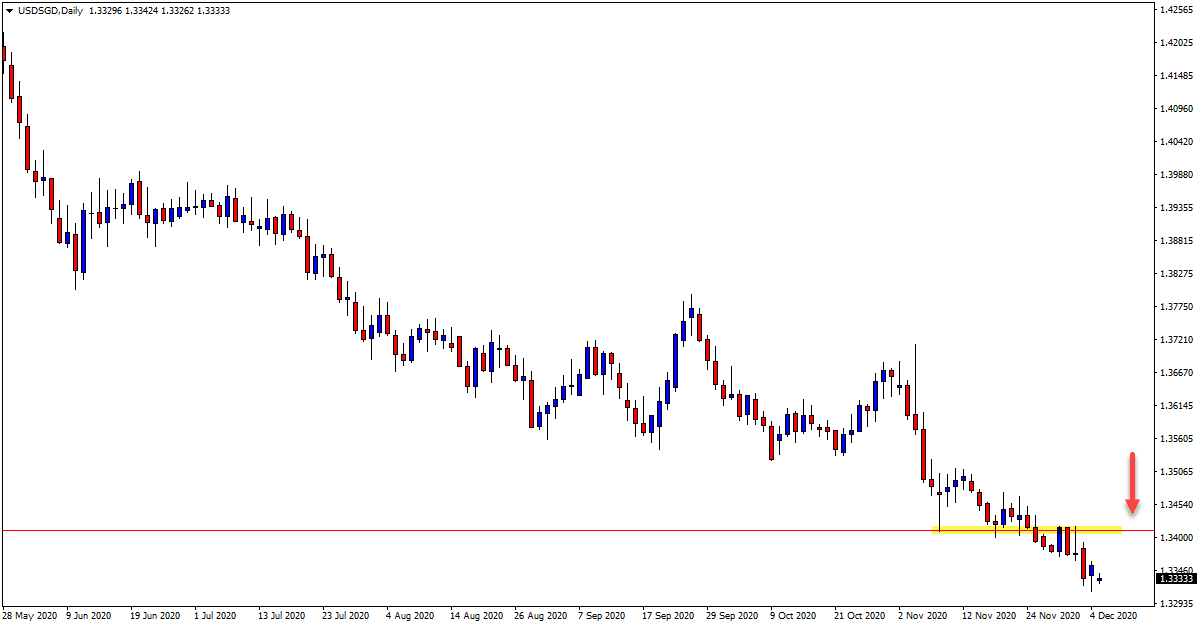Click price axis label 1.36670
Screen dimensions: 1200x627
click(1177, 373)
